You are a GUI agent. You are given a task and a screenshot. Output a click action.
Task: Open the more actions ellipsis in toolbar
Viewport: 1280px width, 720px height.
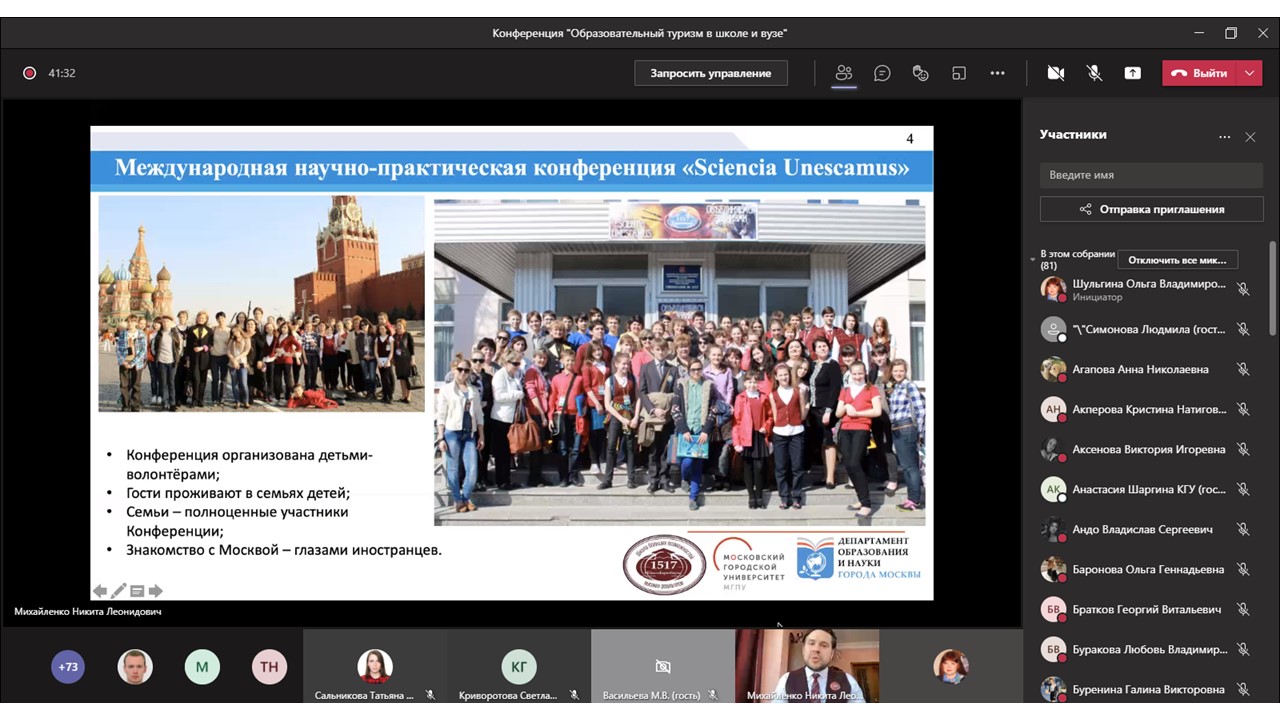pos(997,72)
